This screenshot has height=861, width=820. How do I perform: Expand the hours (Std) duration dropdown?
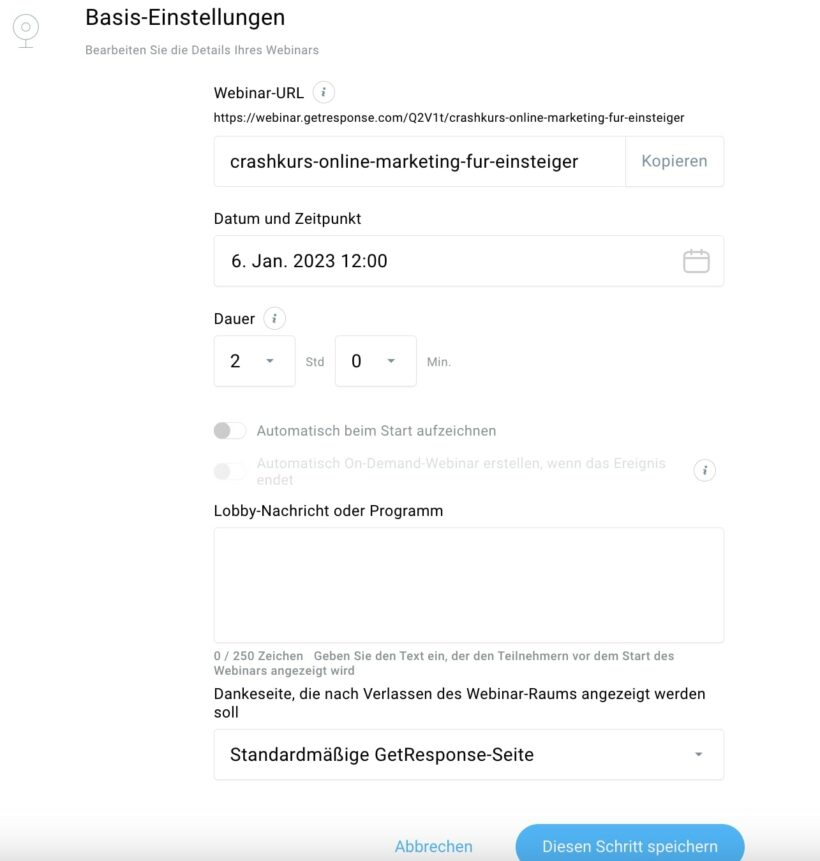pos(254,361)
